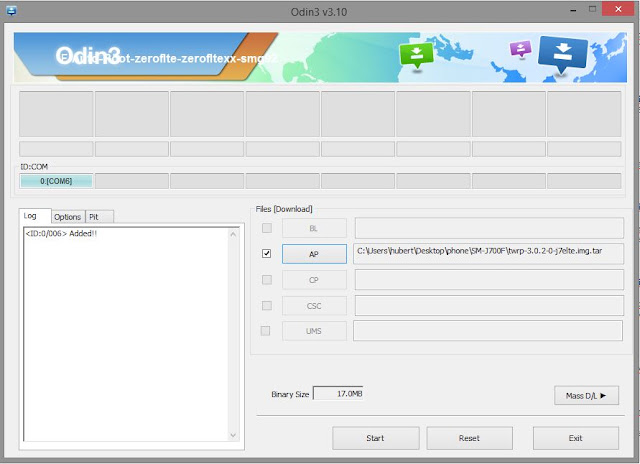Click the Exit button
The image size is (640, 464).
[576, 438]
